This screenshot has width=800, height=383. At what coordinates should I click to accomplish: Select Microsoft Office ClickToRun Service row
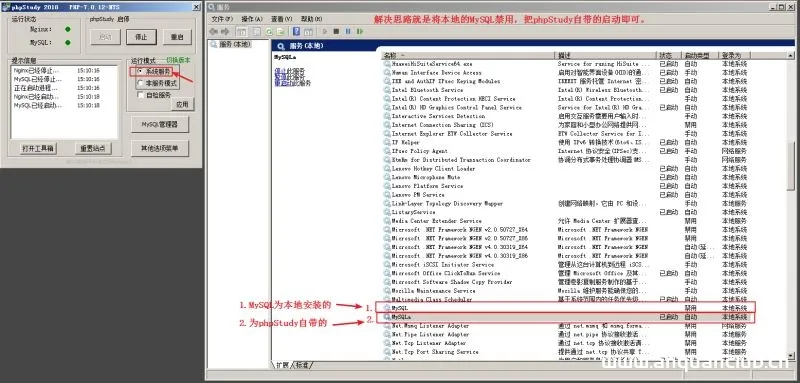click(565, 273)
